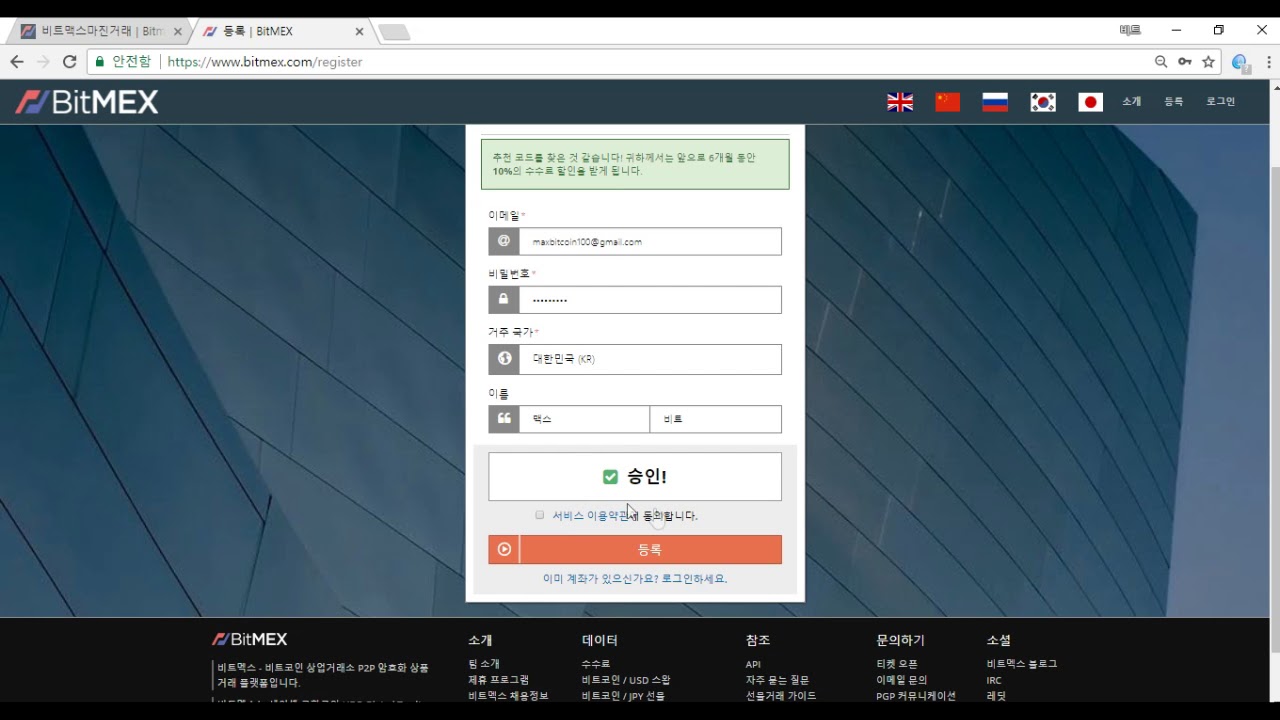Screen dimensions: 1280x720
Task: Switch language using the Japanese flag
Action: click(x=1090, y=102)
